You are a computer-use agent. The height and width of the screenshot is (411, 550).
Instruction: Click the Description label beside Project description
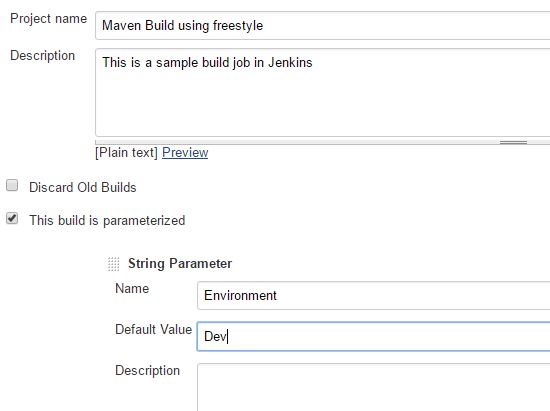(x=43, y=56)
